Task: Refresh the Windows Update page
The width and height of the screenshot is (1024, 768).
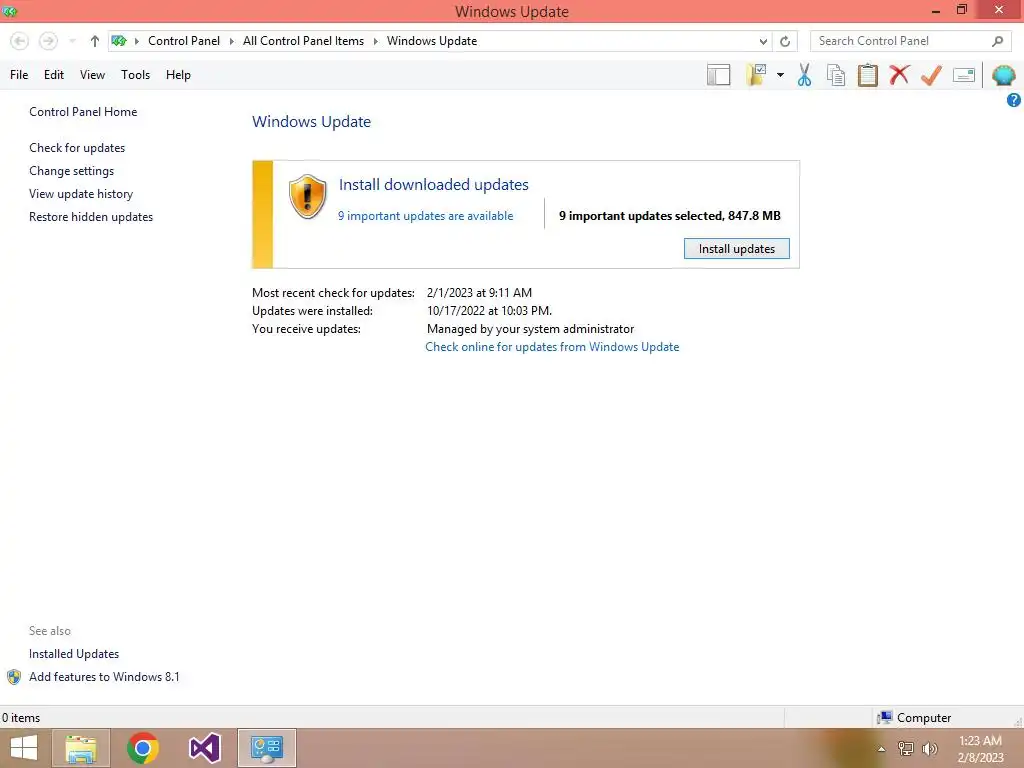Action: click(x=785, y=41)
